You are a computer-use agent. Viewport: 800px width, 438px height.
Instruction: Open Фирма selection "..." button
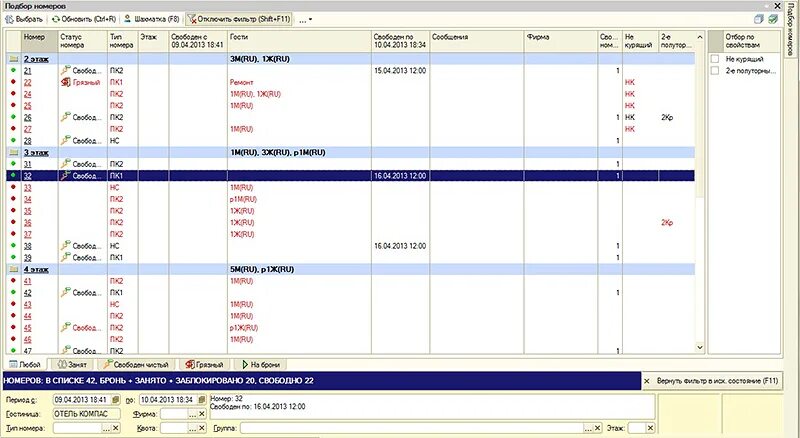(192, 414)
